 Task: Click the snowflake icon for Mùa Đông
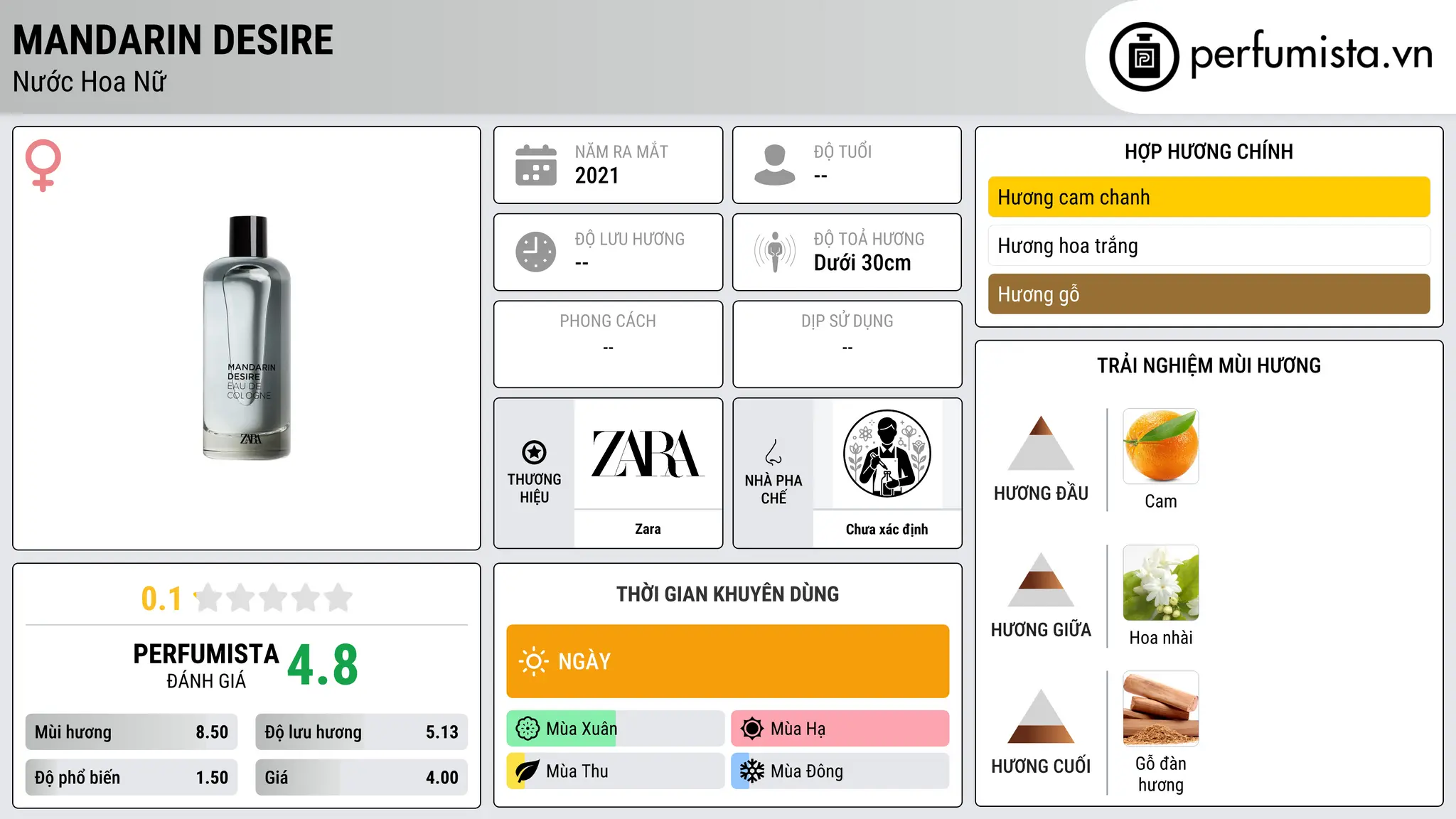coord(752,771)
